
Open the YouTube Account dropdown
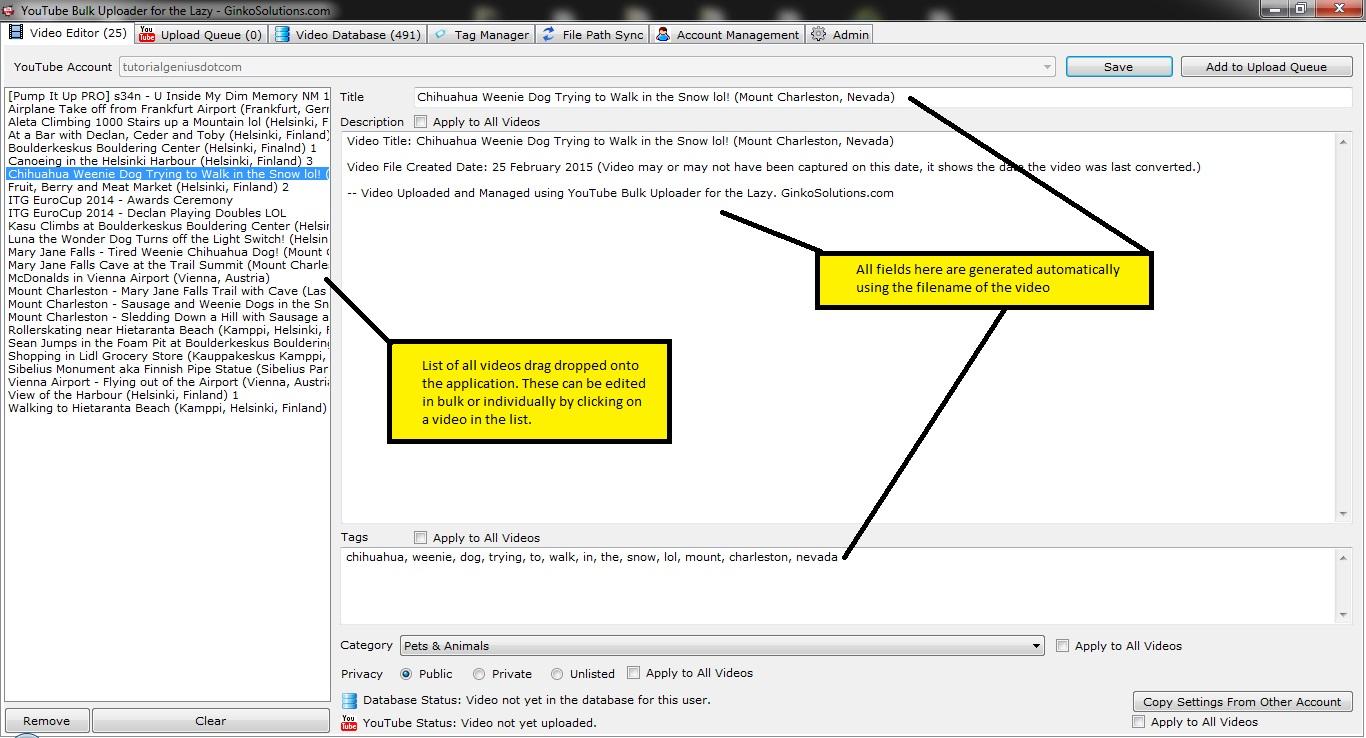tap(587, 67)
